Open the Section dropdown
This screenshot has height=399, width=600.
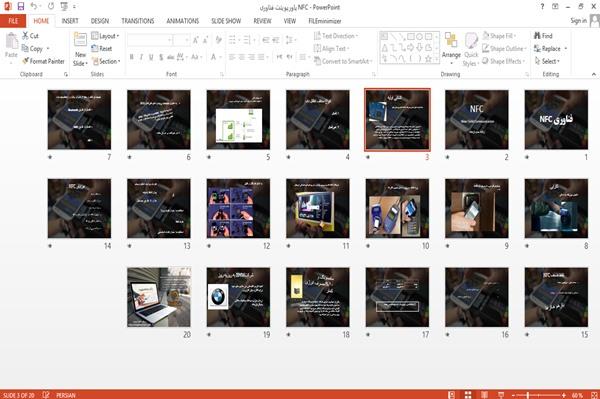coord(106,61)
